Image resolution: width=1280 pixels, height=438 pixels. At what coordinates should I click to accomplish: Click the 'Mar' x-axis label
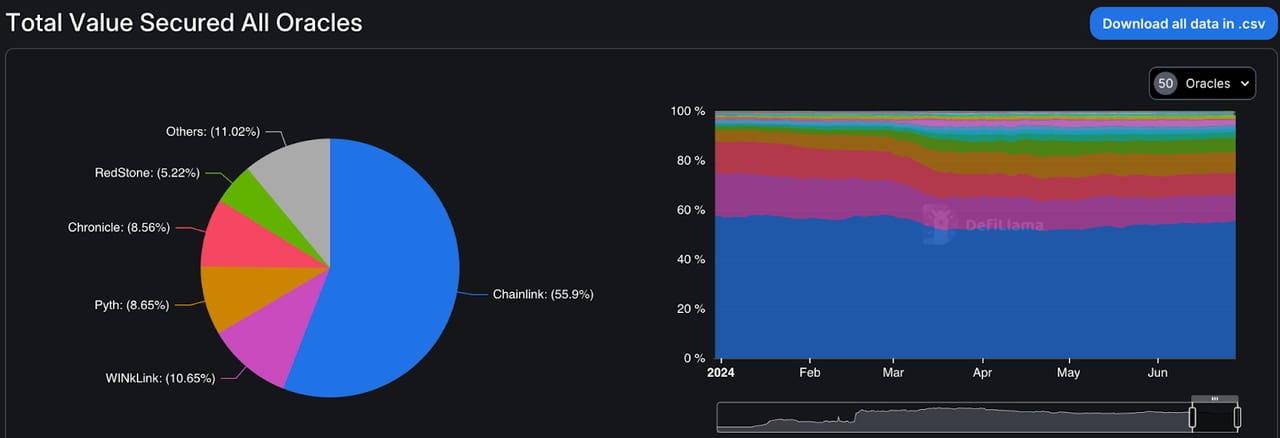(893, 373)
